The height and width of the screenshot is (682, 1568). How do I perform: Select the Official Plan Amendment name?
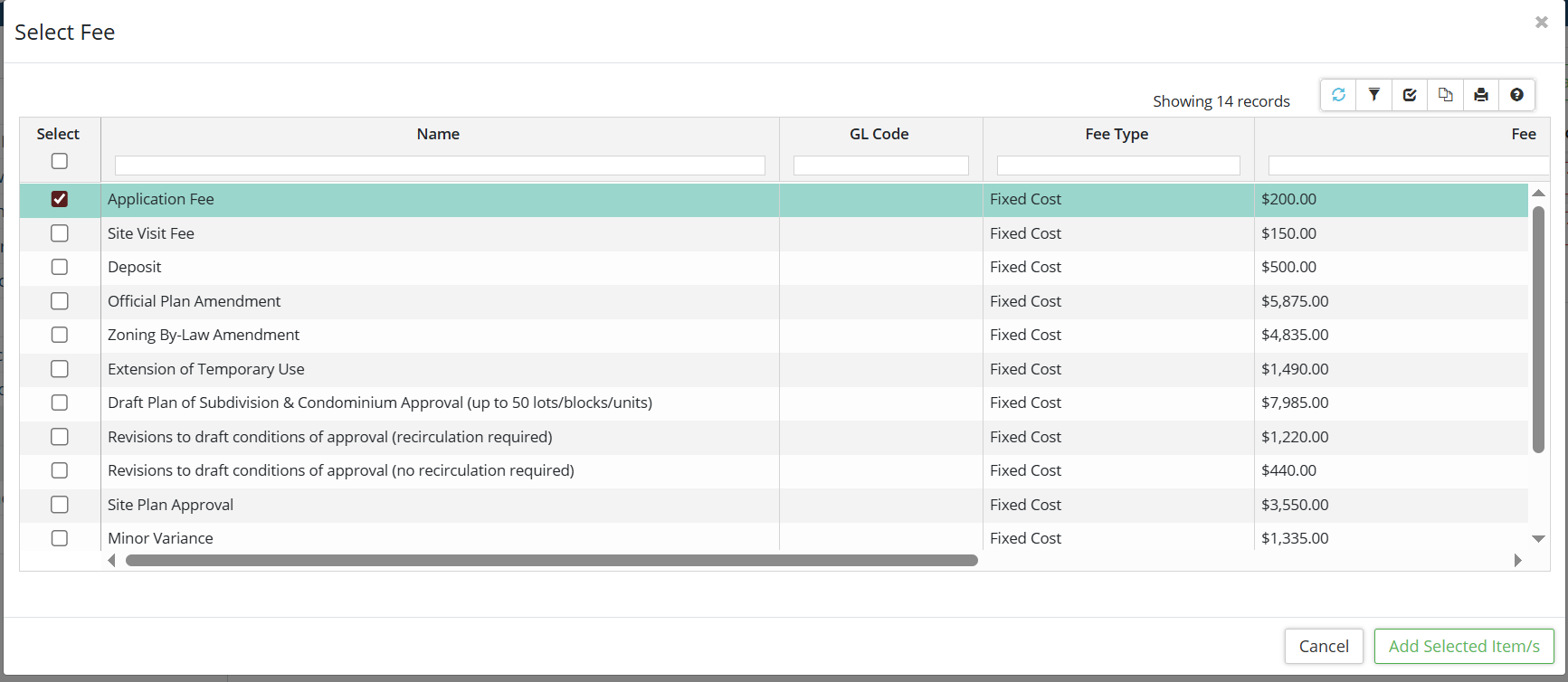[x=195, y=301]
